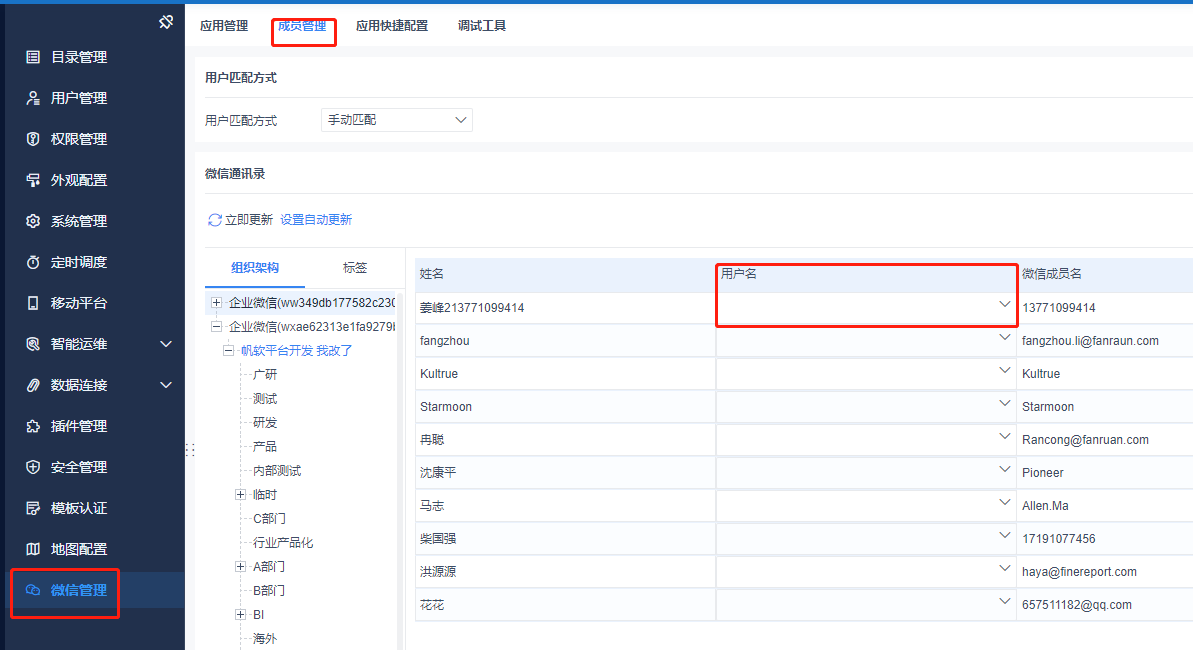Select the 广研 department
The height and width of the screenshot is (650, 1193).
tap(265, 374)
